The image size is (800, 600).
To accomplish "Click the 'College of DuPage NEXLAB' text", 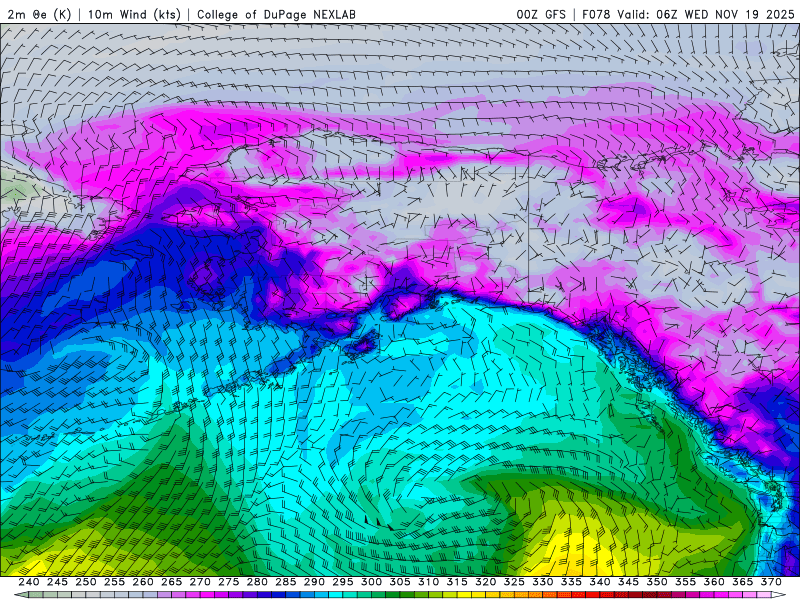I will coord(276,14).
